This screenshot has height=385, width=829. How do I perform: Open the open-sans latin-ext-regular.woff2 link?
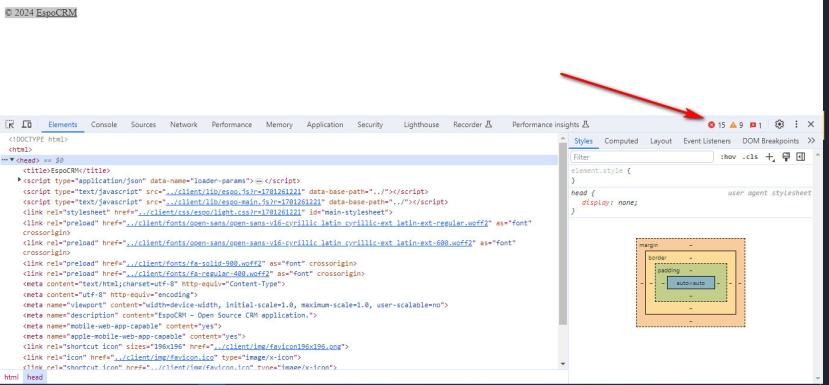pyautogui.click(x=307, y=223)
